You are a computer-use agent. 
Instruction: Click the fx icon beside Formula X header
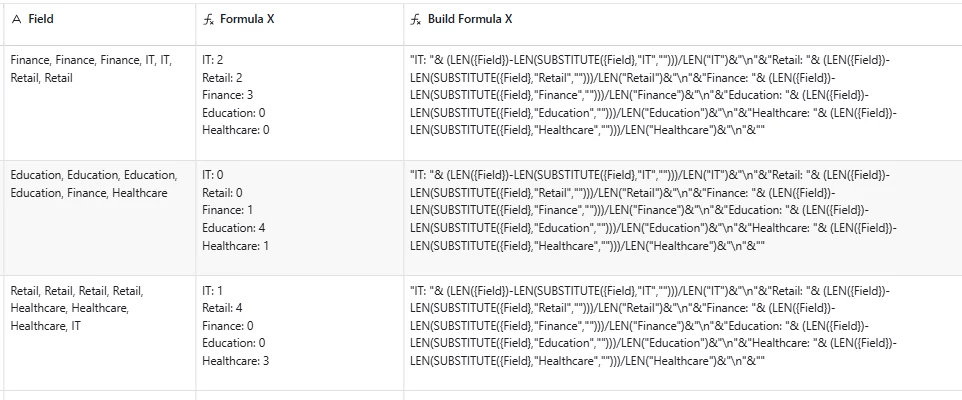tap(208, 20)
